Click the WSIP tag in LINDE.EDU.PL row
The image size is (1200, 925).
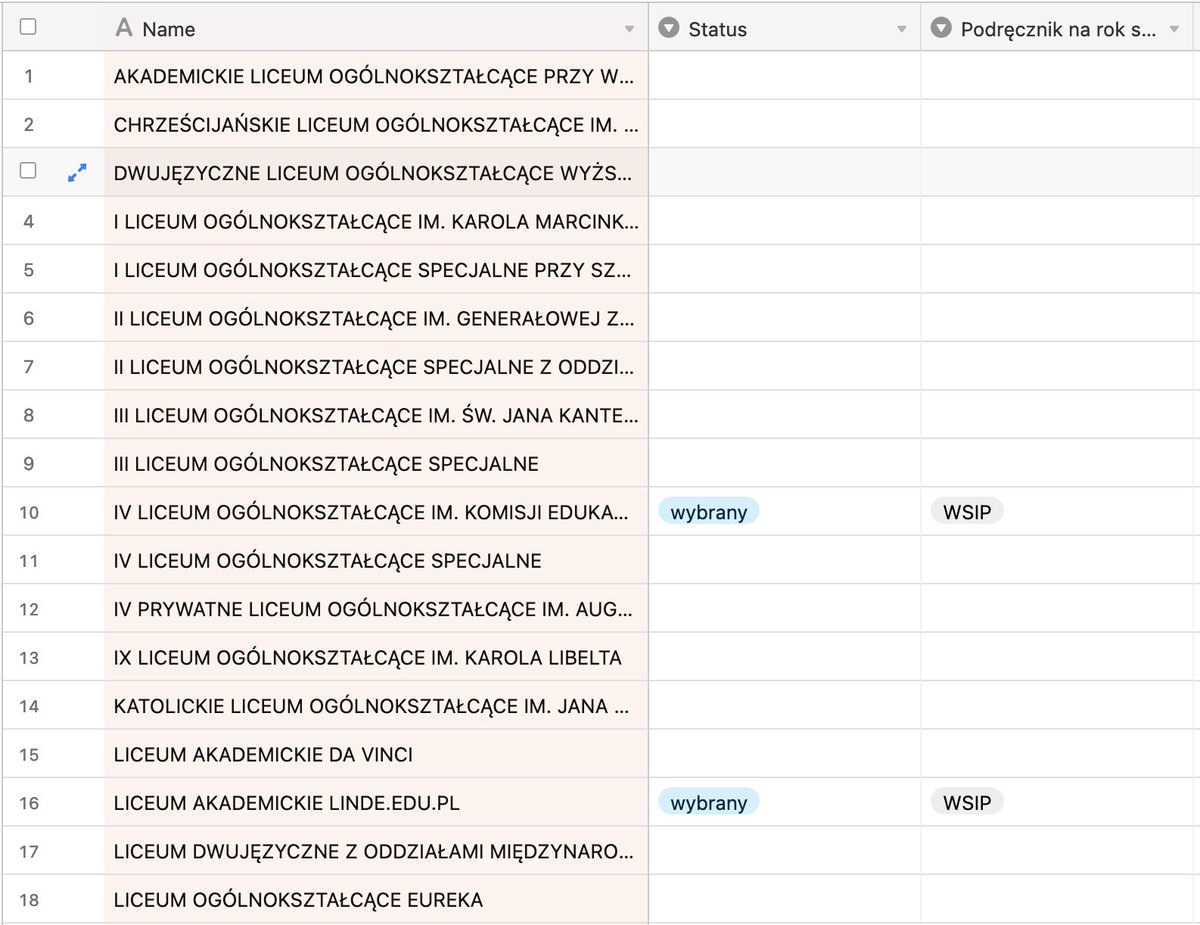tap(967, 802)
